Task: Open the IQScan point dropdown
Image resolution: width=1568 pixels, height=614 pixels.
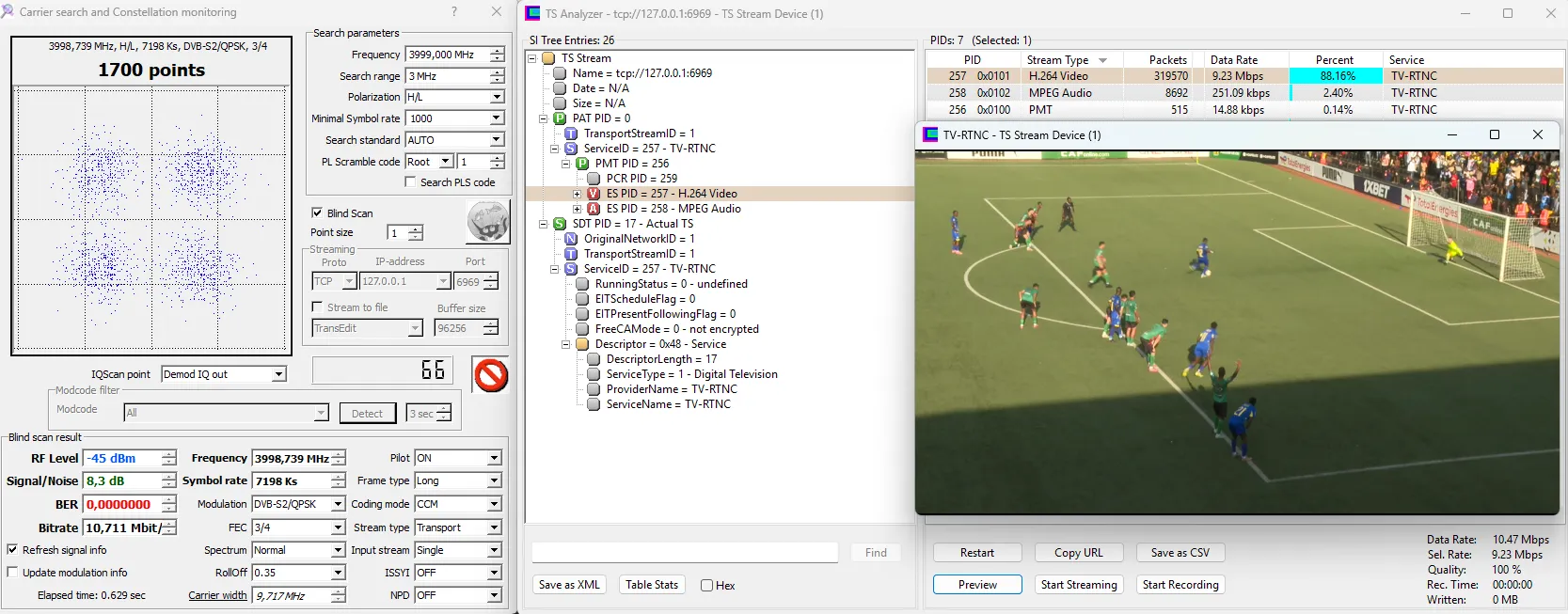Action: pyautogui.click(x=278, y=374)
